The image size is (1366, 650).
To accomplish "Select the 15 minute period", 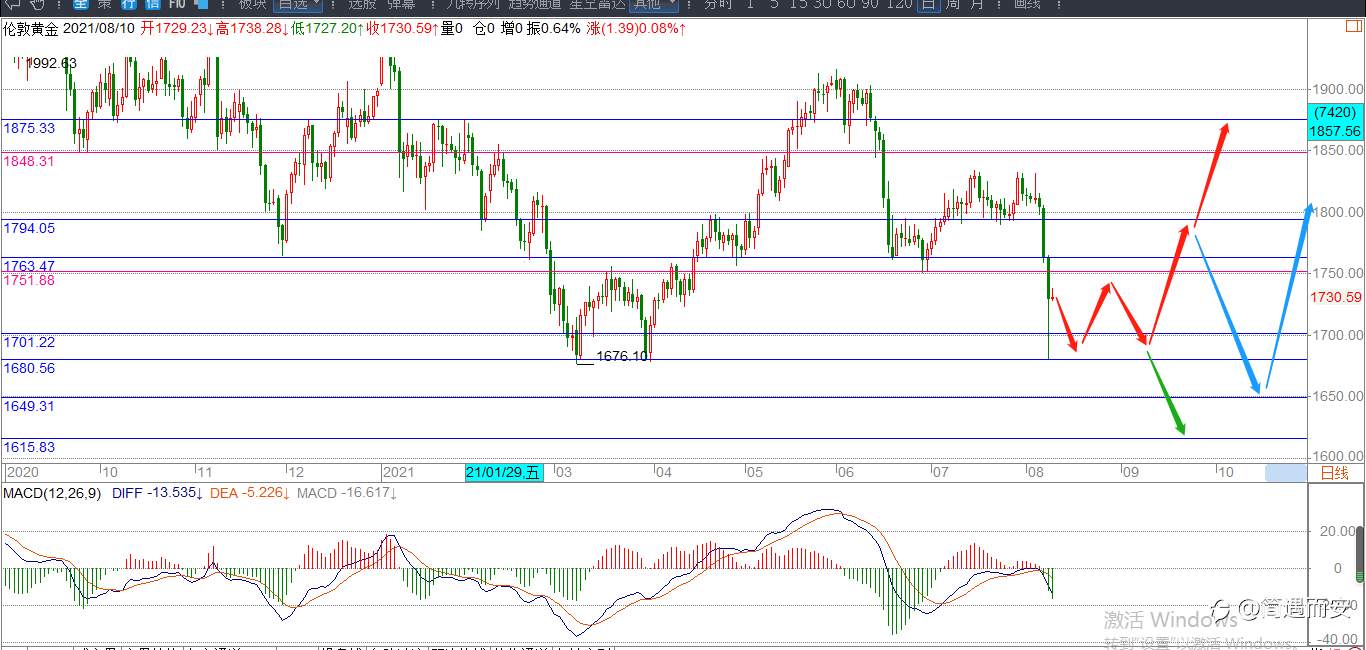I will tap(800, 4).
